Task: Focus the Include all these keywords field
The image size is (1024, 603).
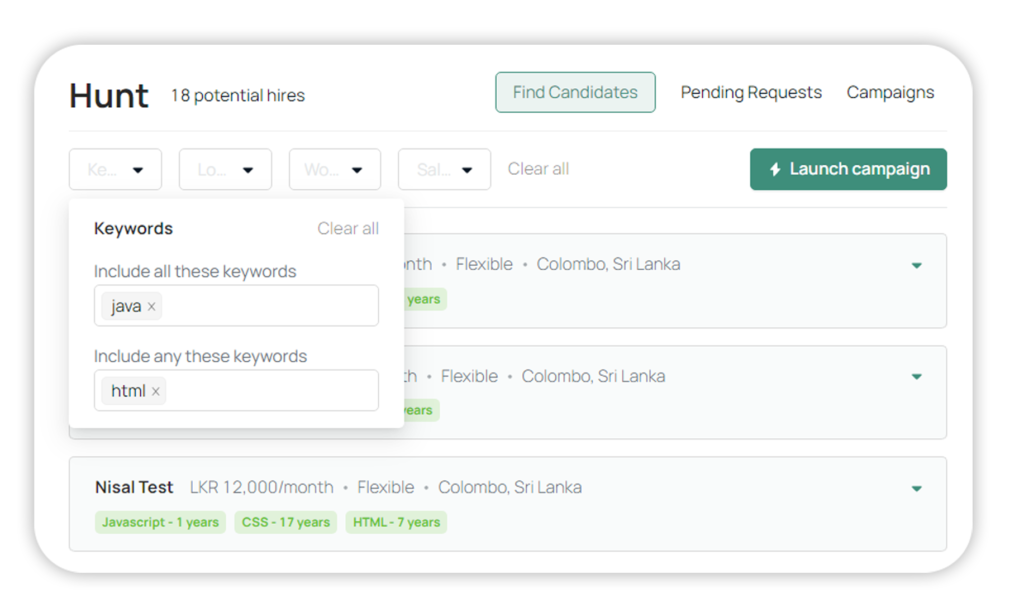Action: [x=236, y=305]
